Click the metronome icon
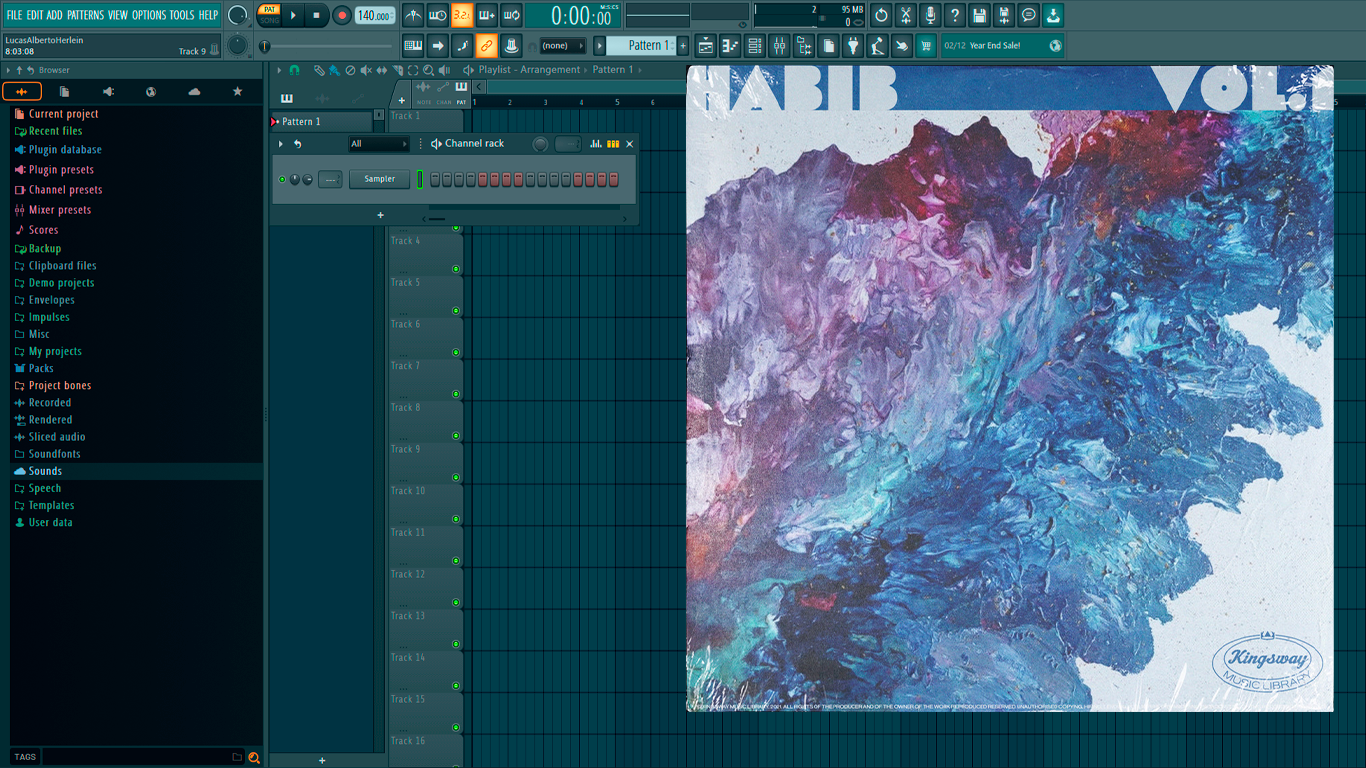Viewport: 1366px width, 768px height. [x=413, y=15]
